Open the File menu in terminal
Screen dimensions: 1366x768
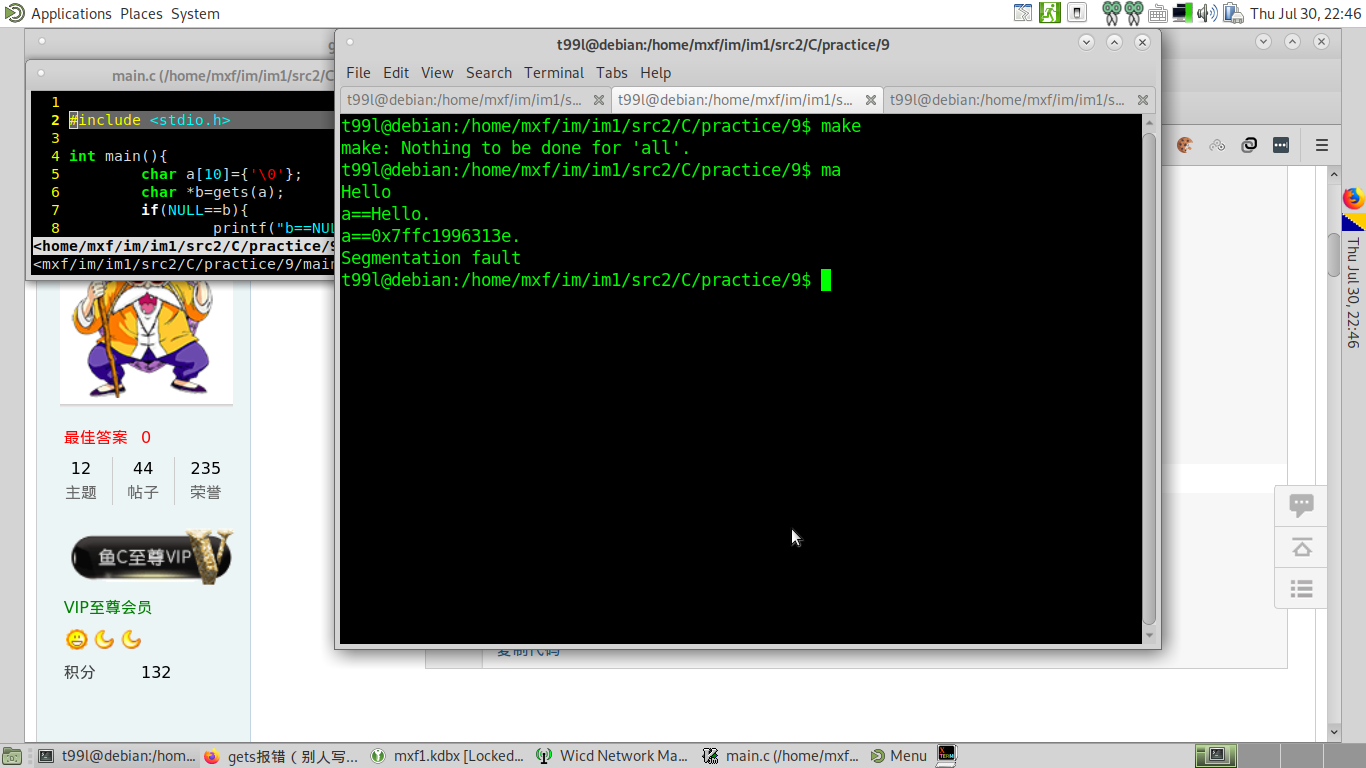358,73
